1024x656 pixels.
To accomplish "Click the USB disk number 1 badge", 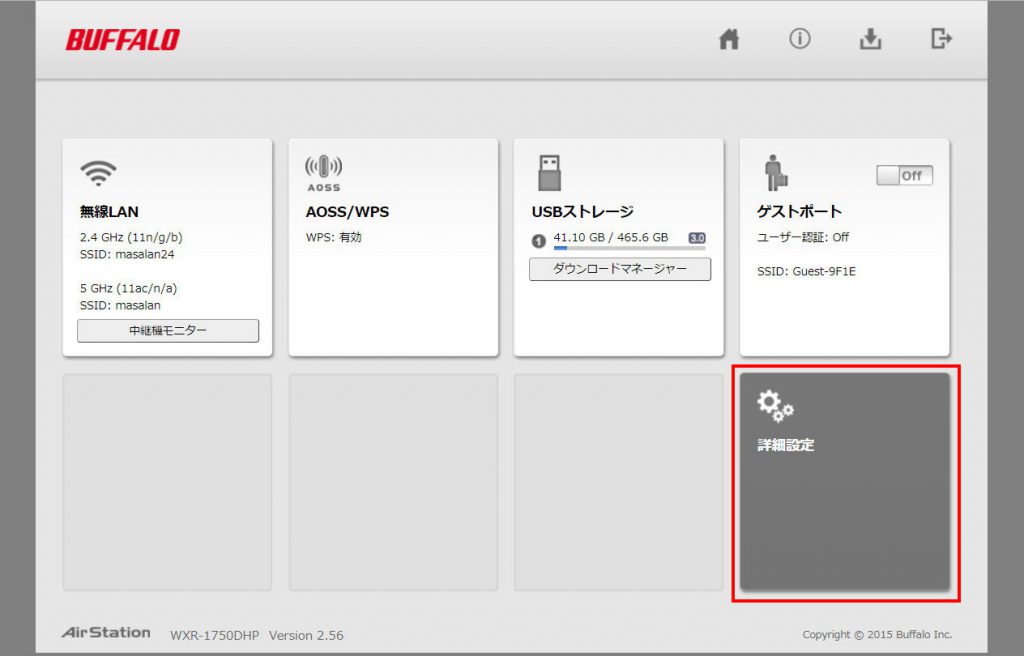I will [538, 241].
